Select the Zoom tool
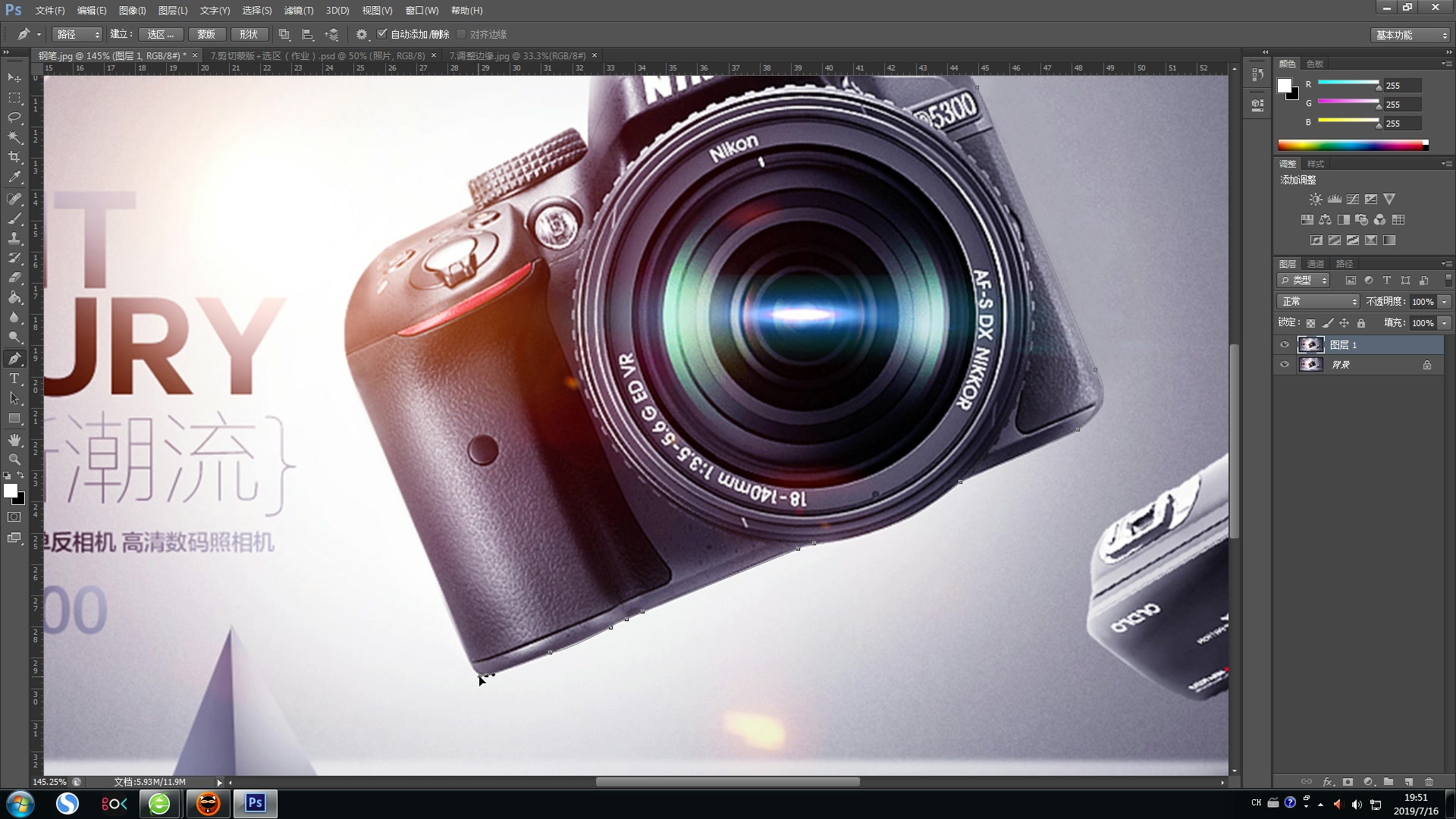The width and height of the screenshot is (1456, 819). [14, 460]
